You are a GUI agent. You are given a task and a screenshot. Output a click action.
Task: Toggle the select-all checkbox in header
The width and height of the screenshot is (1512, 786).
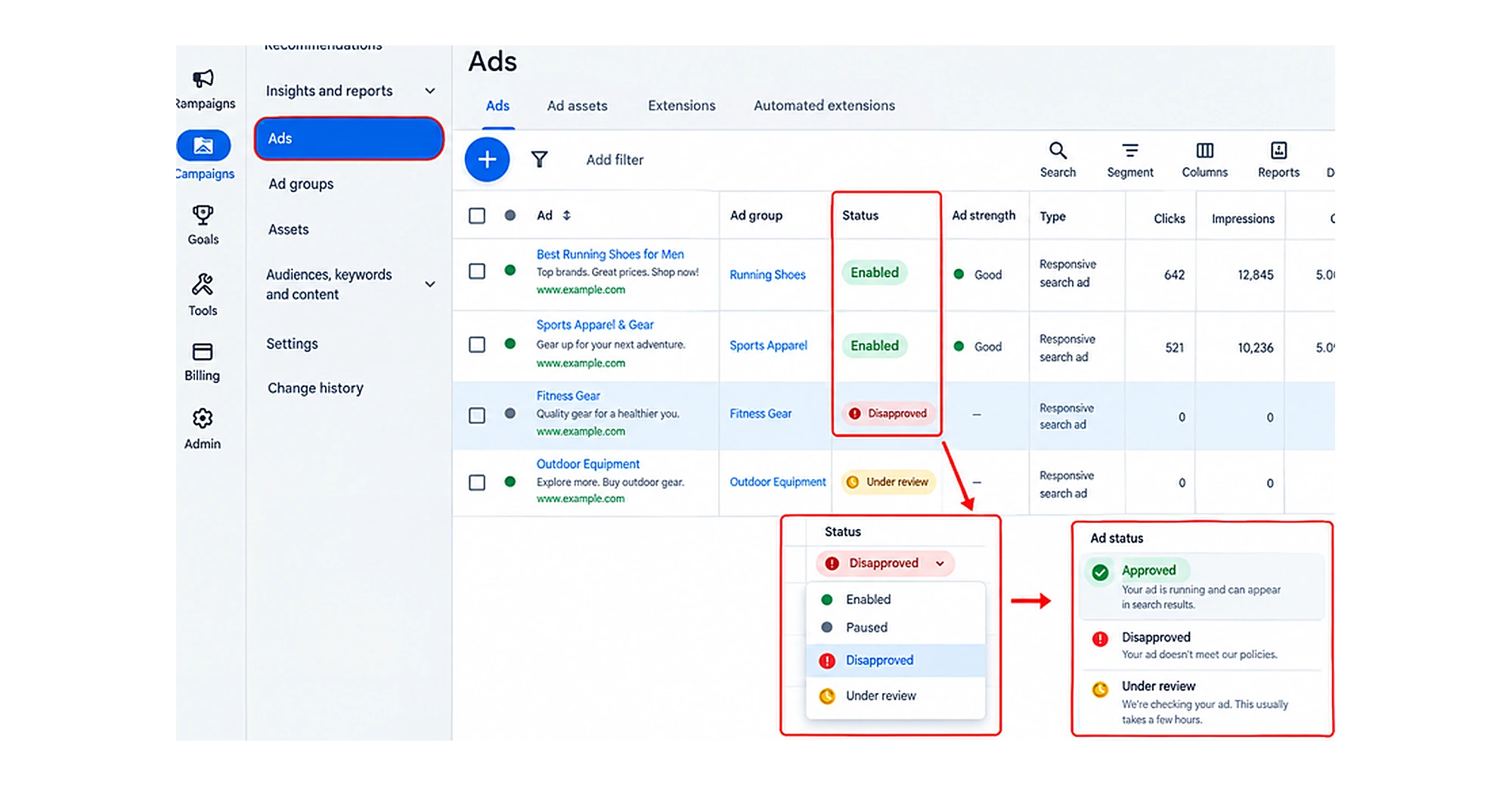pos(477,215)
